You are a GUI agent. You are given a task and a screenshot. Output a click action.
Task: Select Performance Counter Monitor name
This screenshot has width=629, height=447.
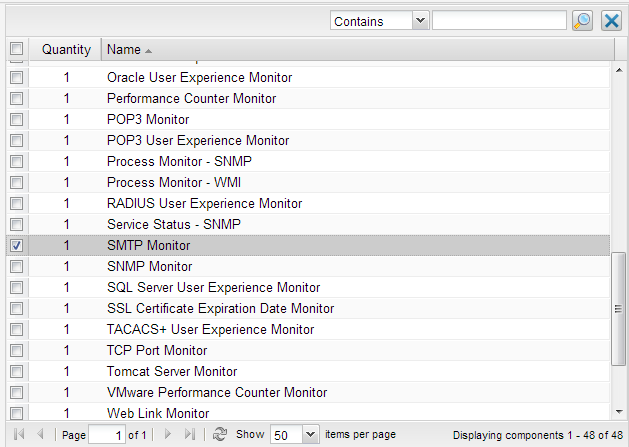191,98
